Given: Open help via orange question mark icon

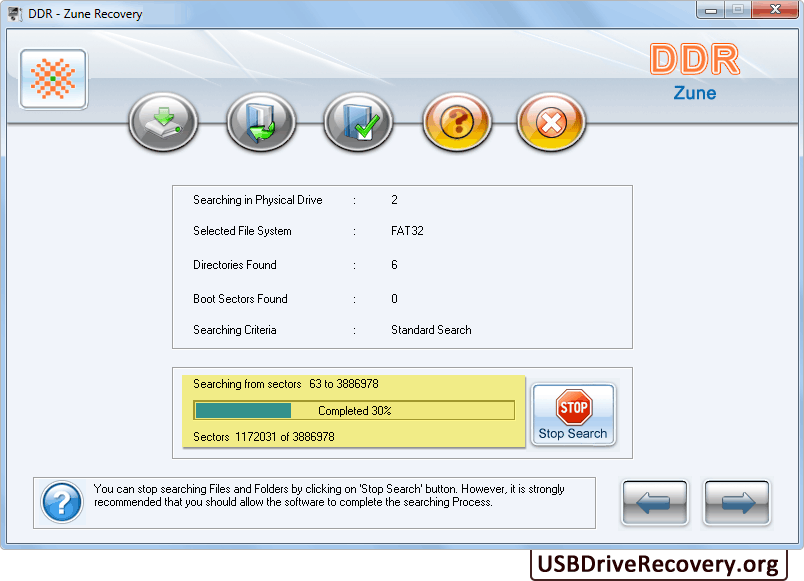Looking at the screenshot, I should pyautogui.click(x=457, y=122).
